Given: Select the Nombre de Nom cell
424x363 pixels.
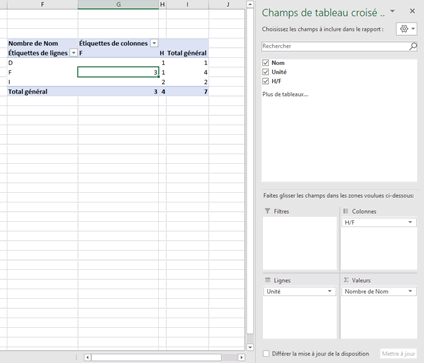Looking at the screenshot, I should point(43,43).
